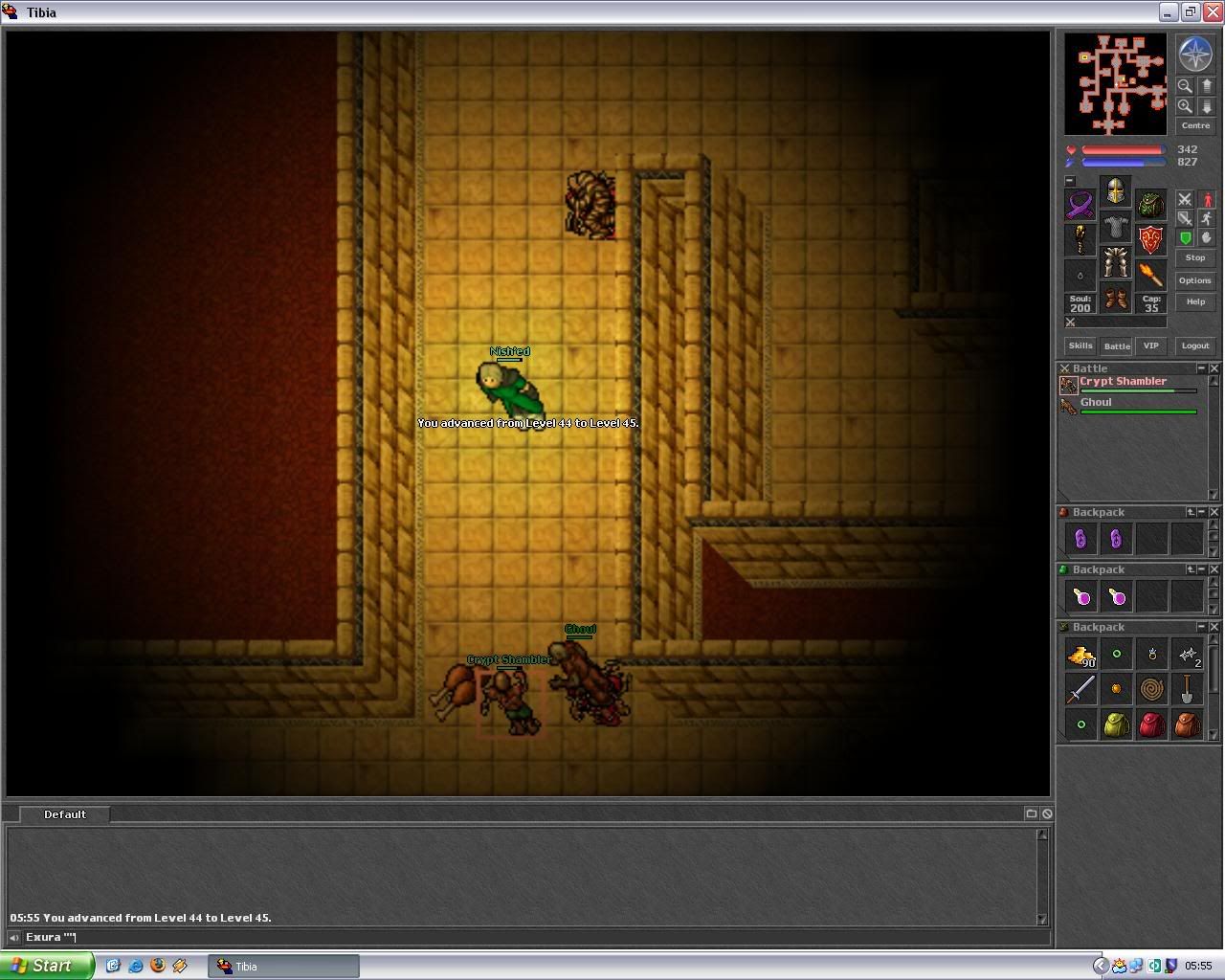The image size is (1225, 980).
Task: Click the Crypt Shambler health bar
Action: click(x=1139, y=390)
